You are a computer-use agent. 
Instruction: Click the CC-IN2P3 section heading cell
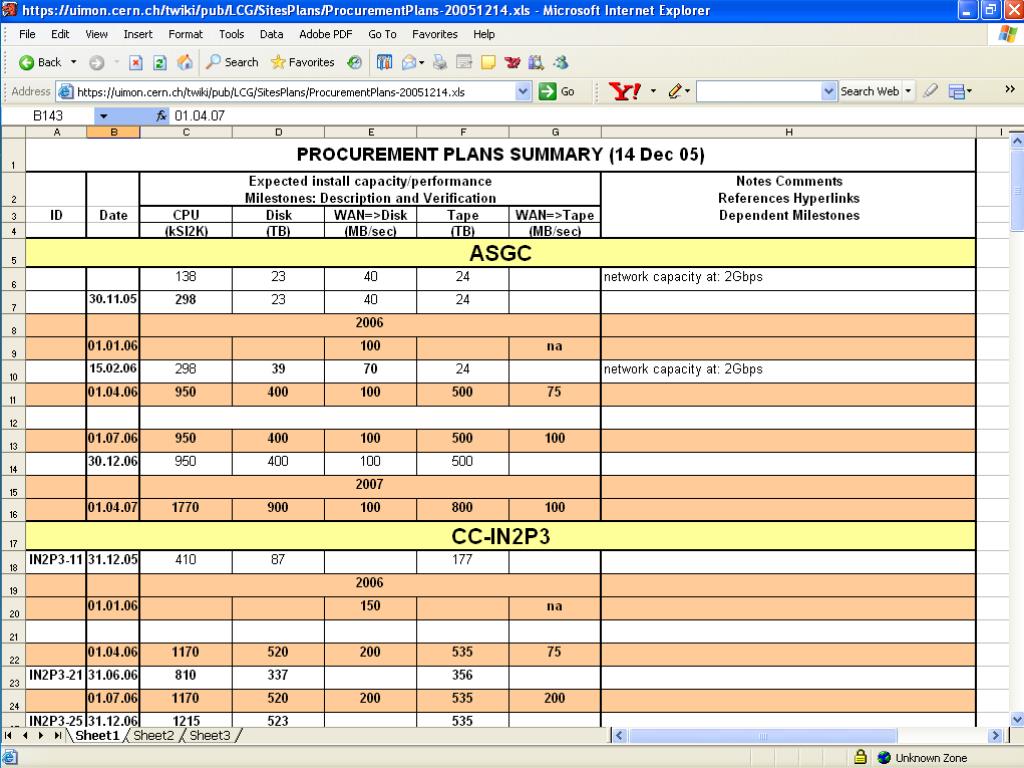point(500,536)
